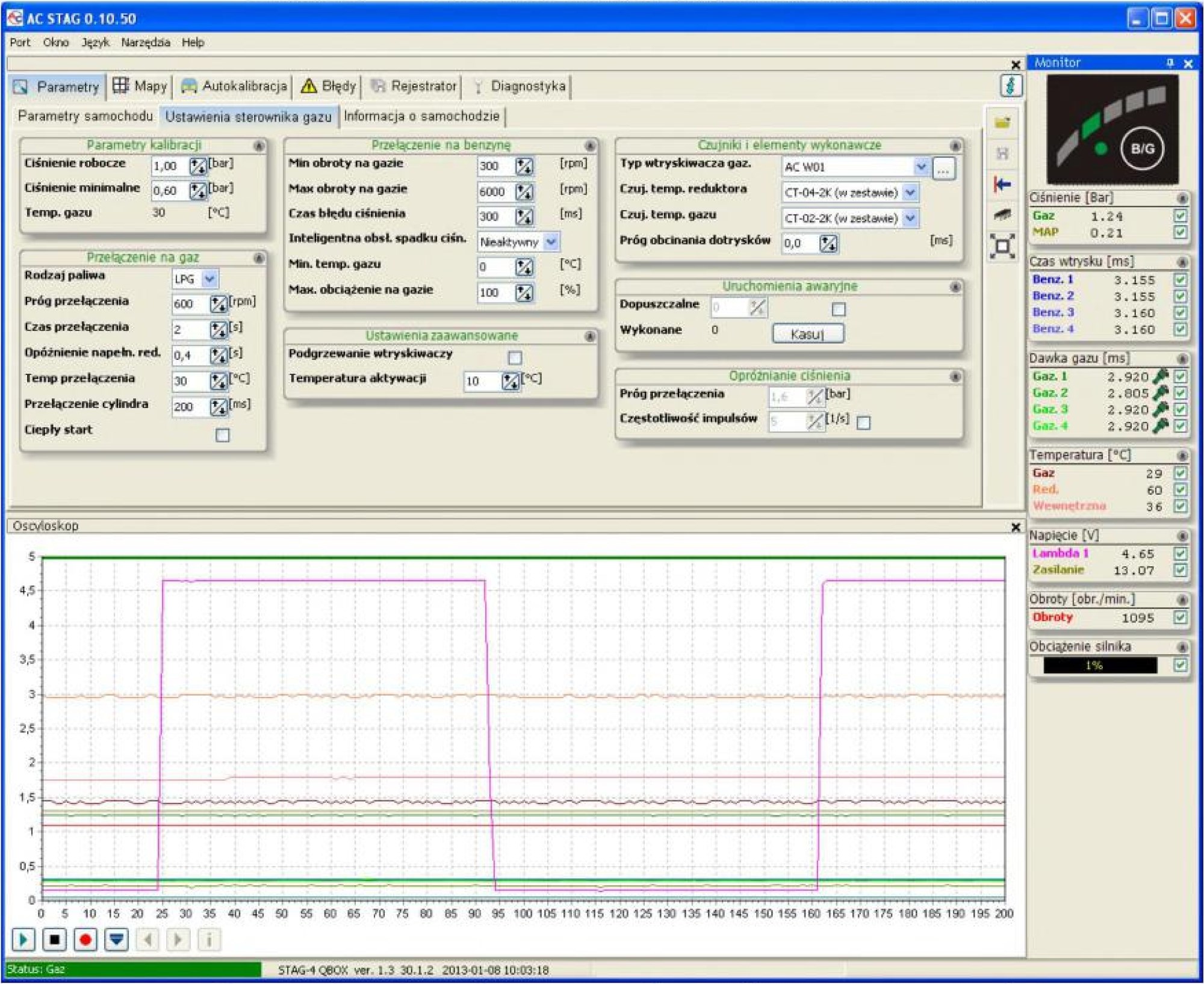Open the Rejestrator tab
The height and width of the screenshot is (984, 1204).
tap(414, 86)
